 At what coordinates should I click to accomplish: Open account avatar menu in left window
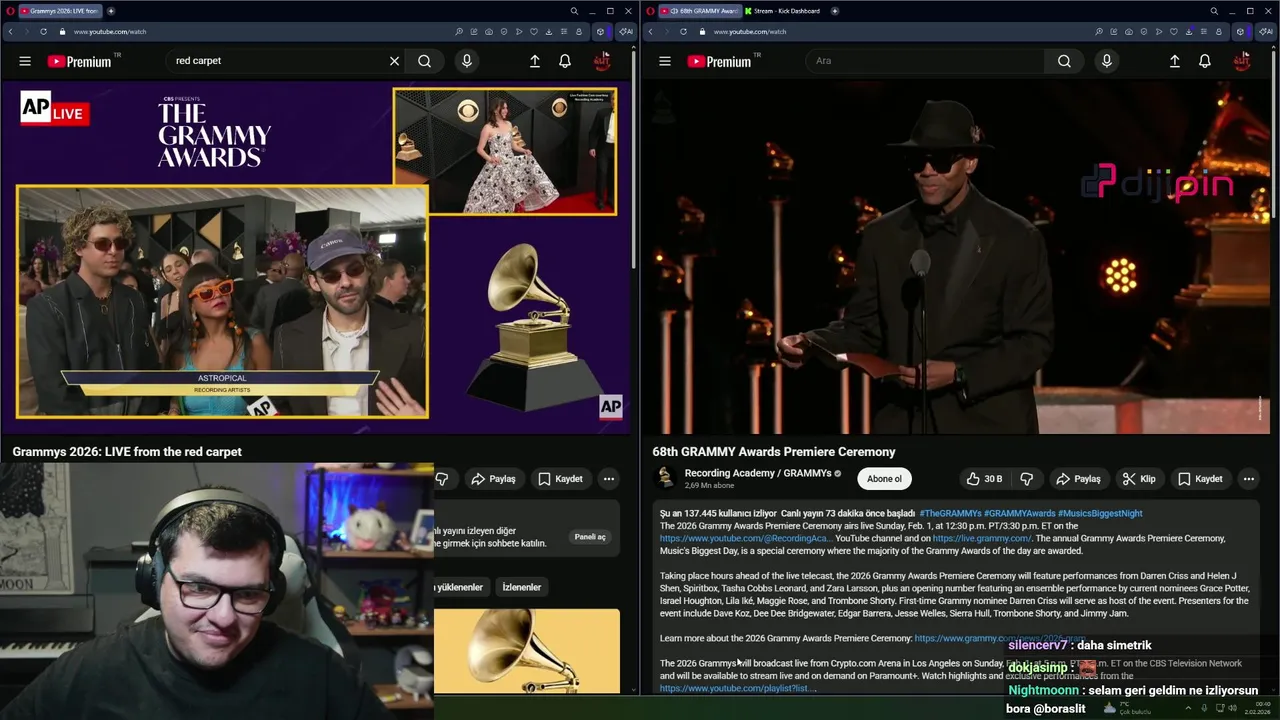click(602, 61)
